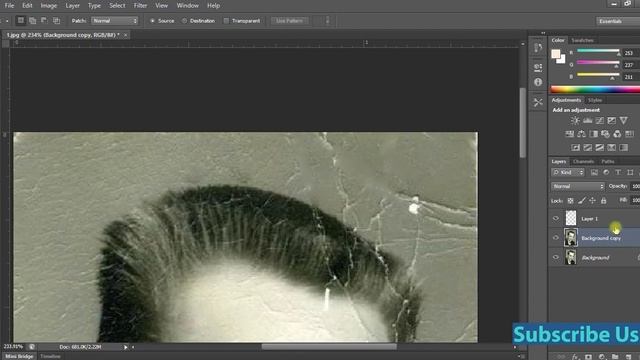
Task: Open the Select menu
Action: pos(117,6)
